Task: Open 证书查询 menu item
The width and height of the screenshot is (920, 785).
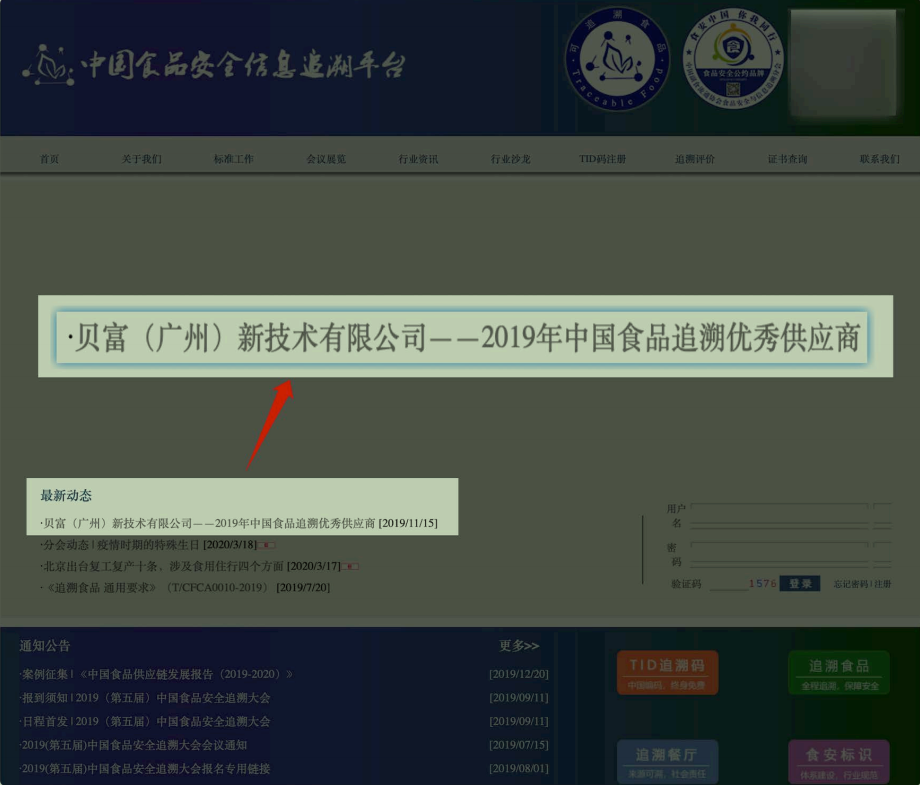Action: (x=787, y=159)
